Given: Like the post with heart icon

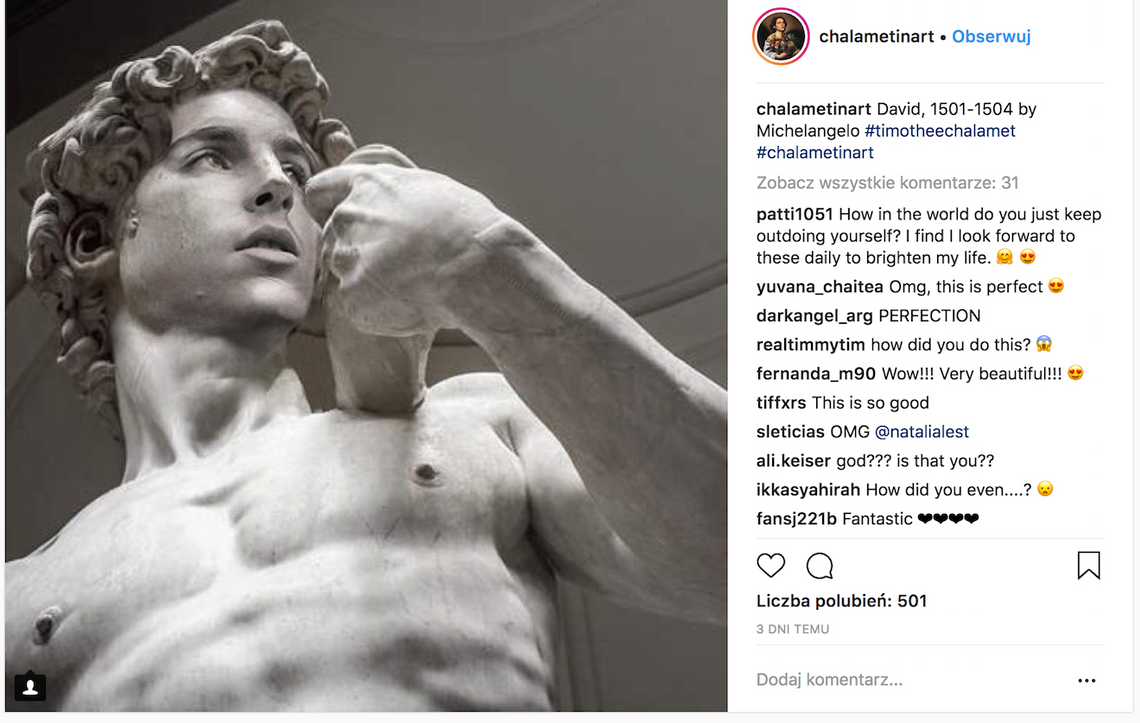Looking at the screenshot, I should [x=771, y=566].
